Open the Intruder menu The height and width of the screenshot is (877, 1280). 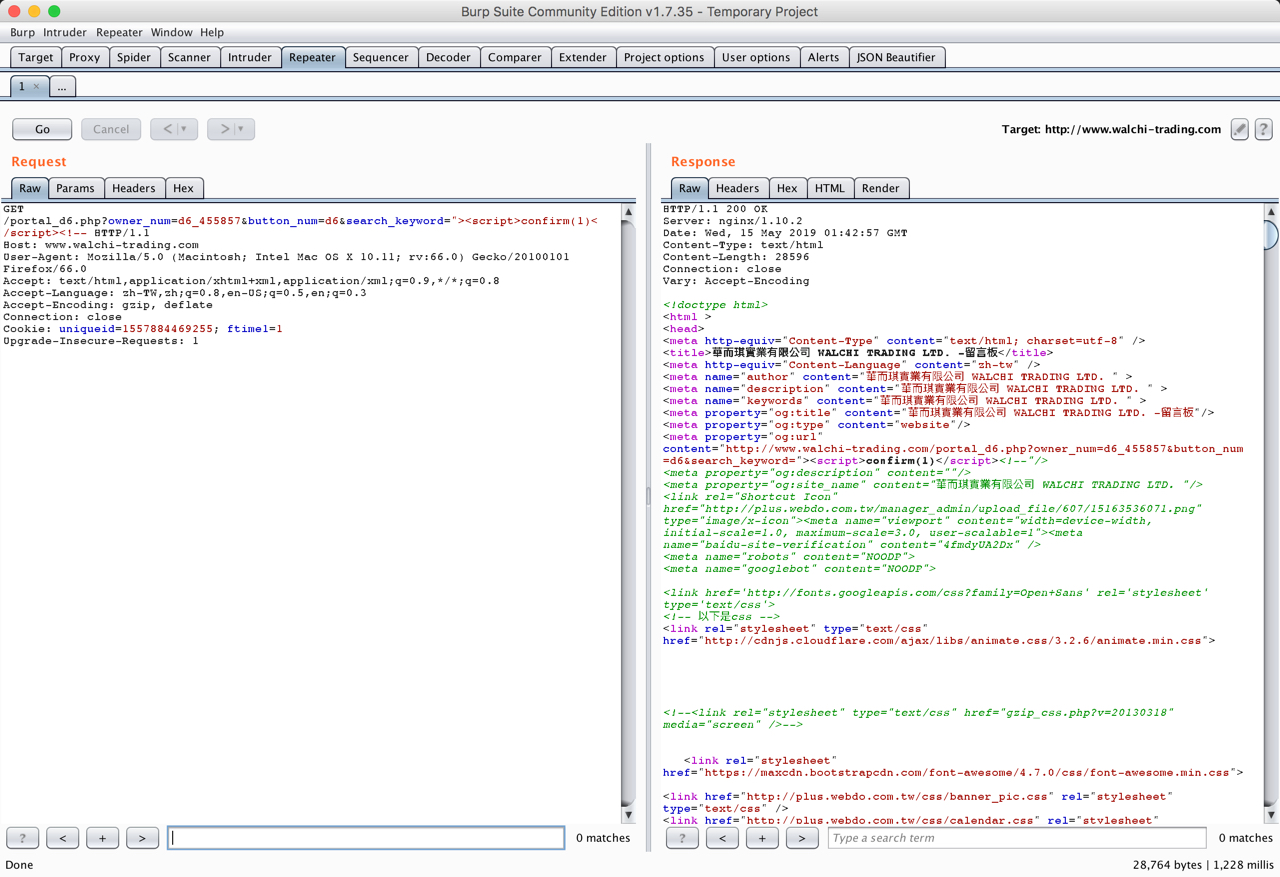pos(64,32)
